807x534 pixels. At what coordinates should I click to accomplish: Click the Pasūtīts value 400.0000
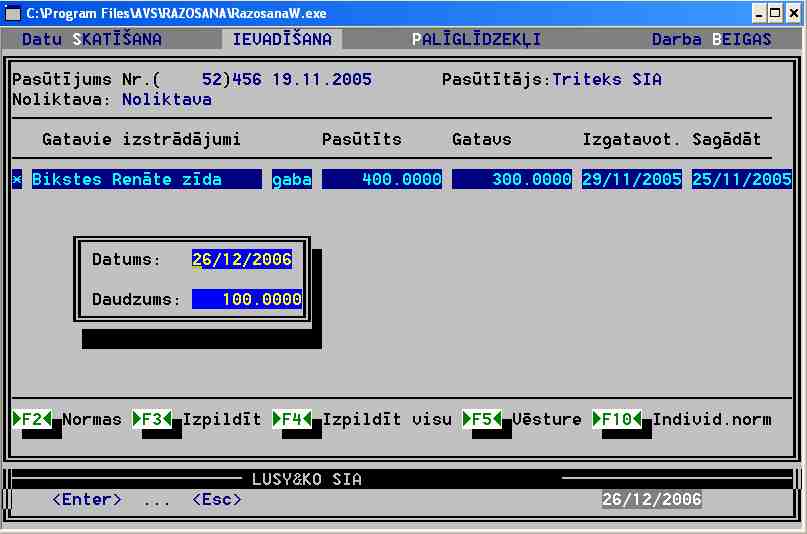pyautogui.click(x=382, y=179)
